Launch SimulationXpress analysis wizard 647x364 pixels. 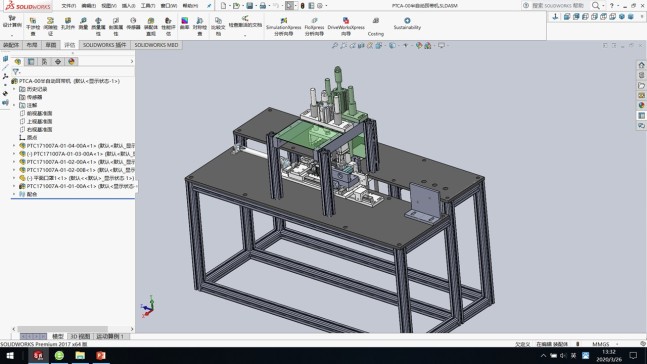pyautogui.click(x=283, y=26)
